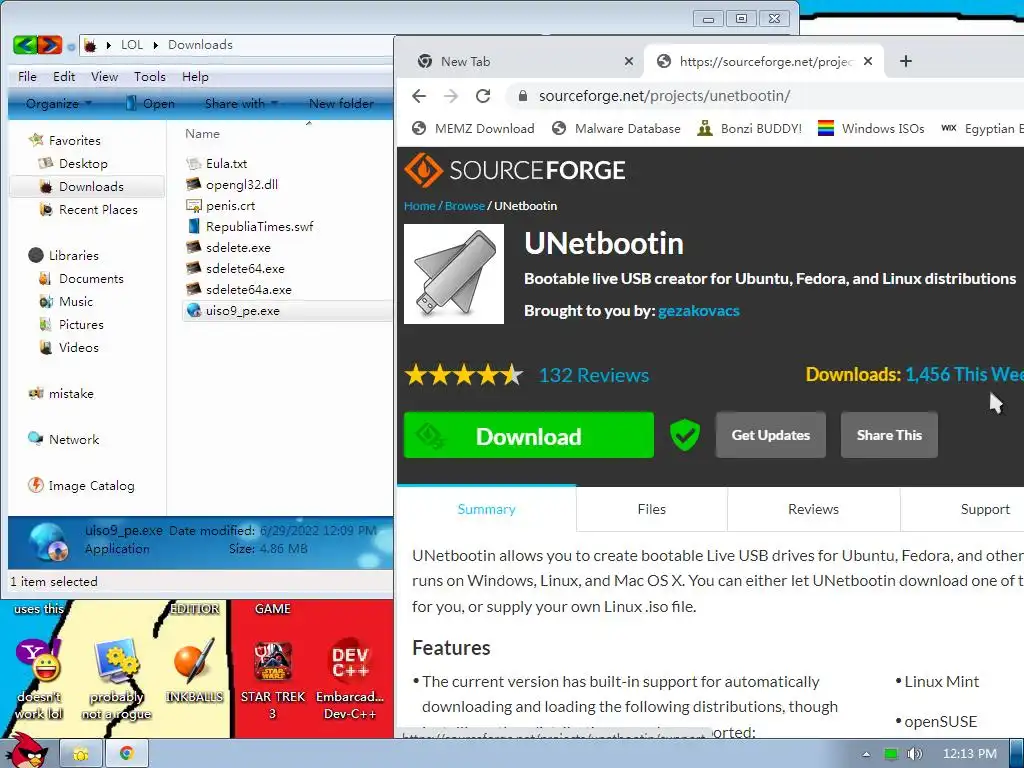Click the Get Updates button
Screen dimensions: 1024x768
771,435
